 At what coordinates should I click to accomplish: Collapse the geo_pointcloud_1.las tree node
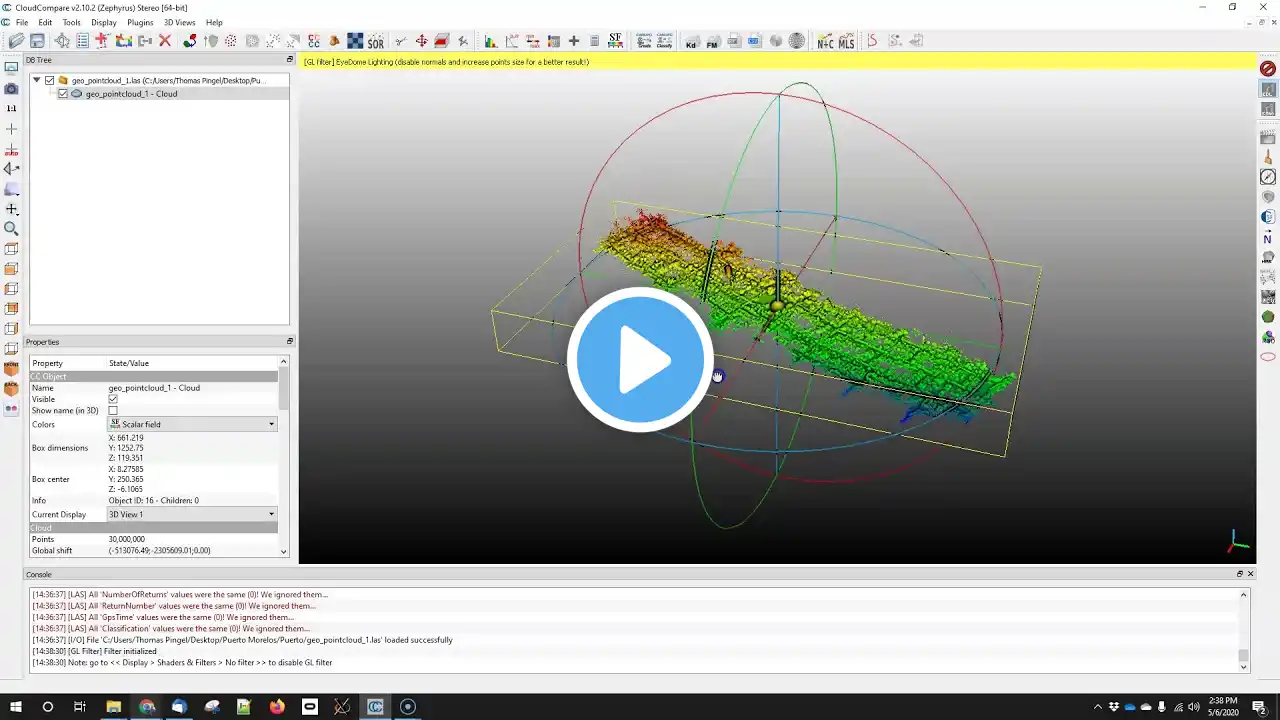click(37, 80)
